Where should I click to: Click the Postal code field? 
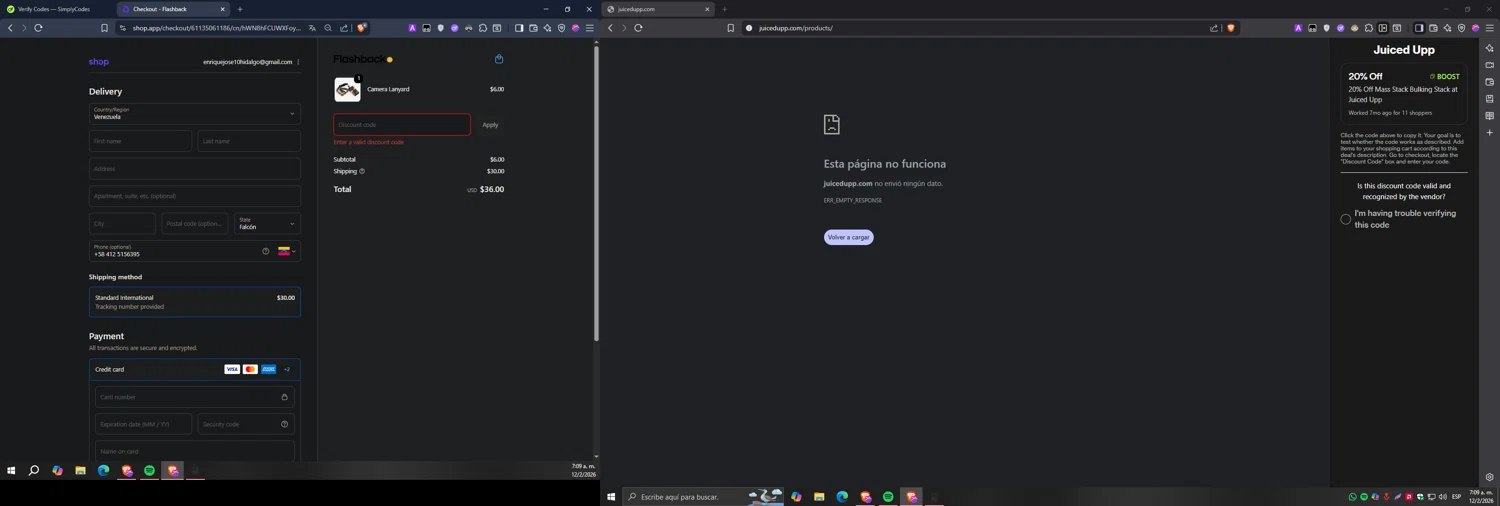click(195, 223)
